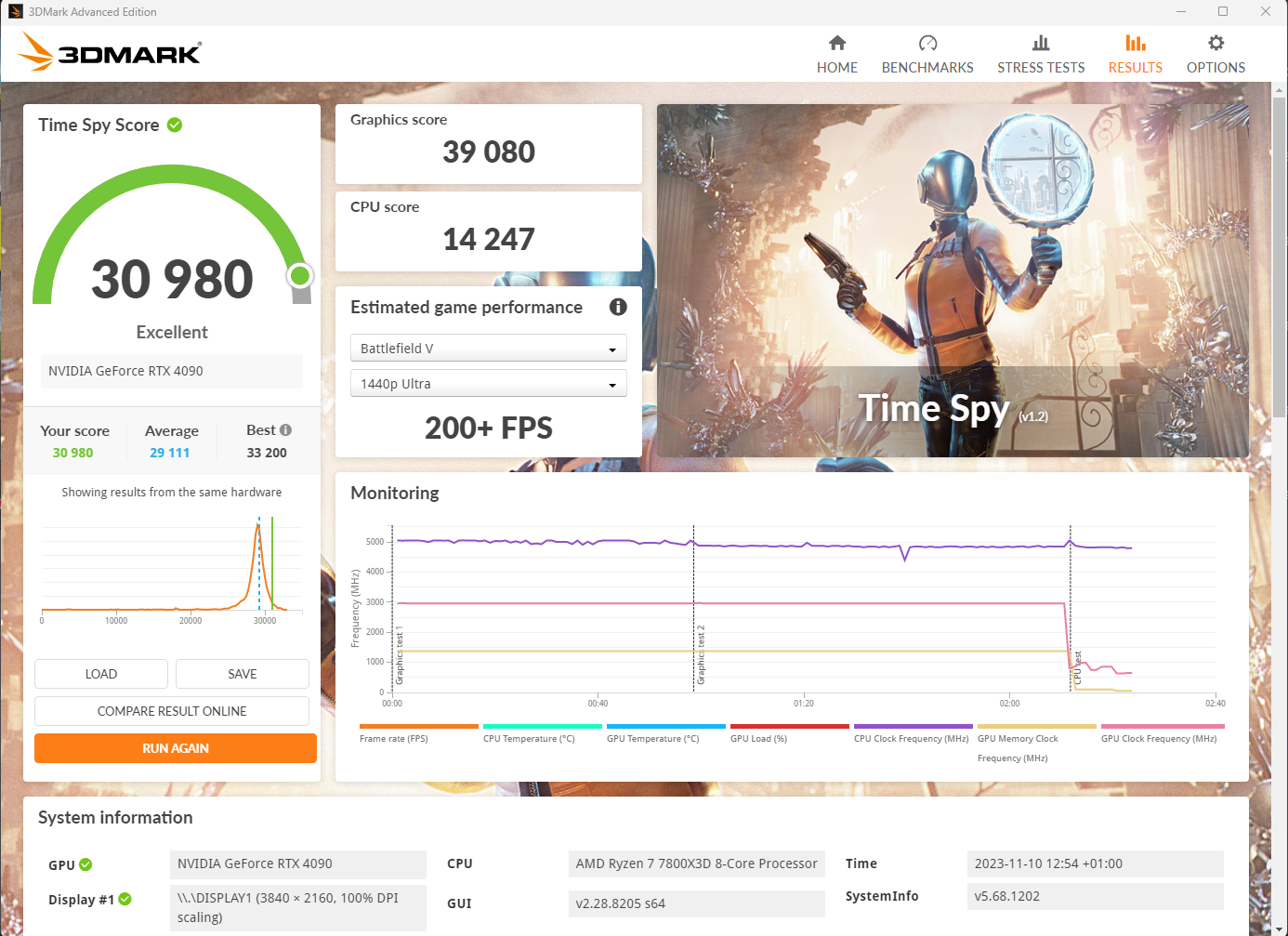The height and width of the screenshot is (936, 1288).
Task: Toggle CPU Clock Frequency (MHz) legend series
Action: click(913, 734)
